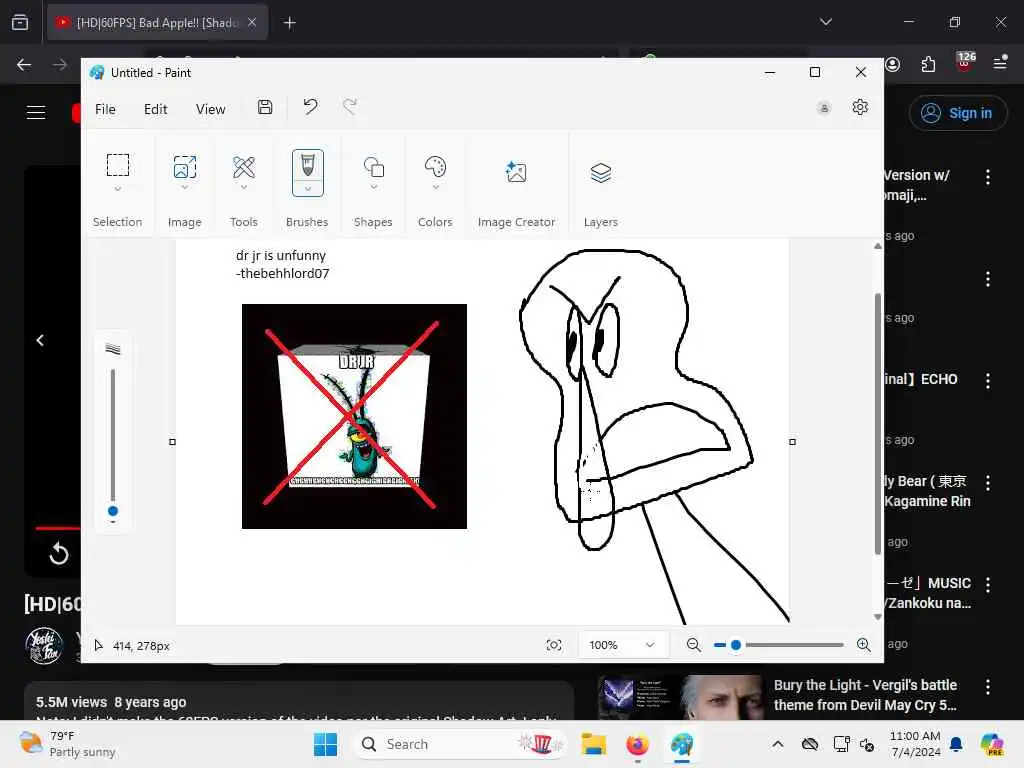The width and height of the screenshot is (1024, 768).
Task: Click the video replay icon
Action: (59, 554)
